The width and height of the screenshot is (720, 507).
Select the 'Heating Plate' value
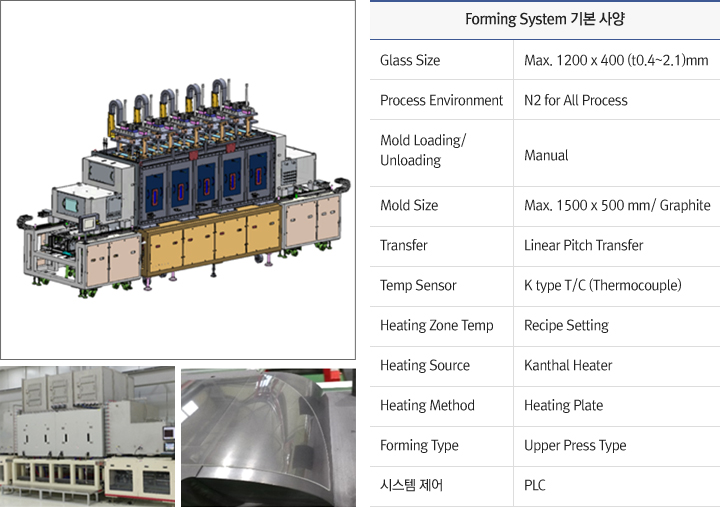click(563, 405)
